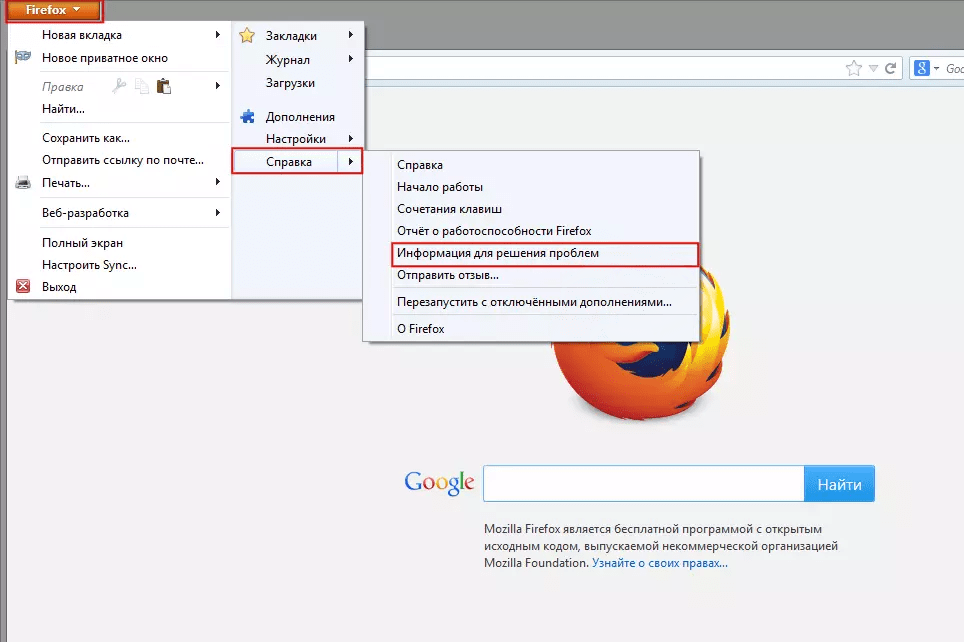The image size is (964, 642).
Task: Click the private window mask icon
Action: click(x=23, y=58)
